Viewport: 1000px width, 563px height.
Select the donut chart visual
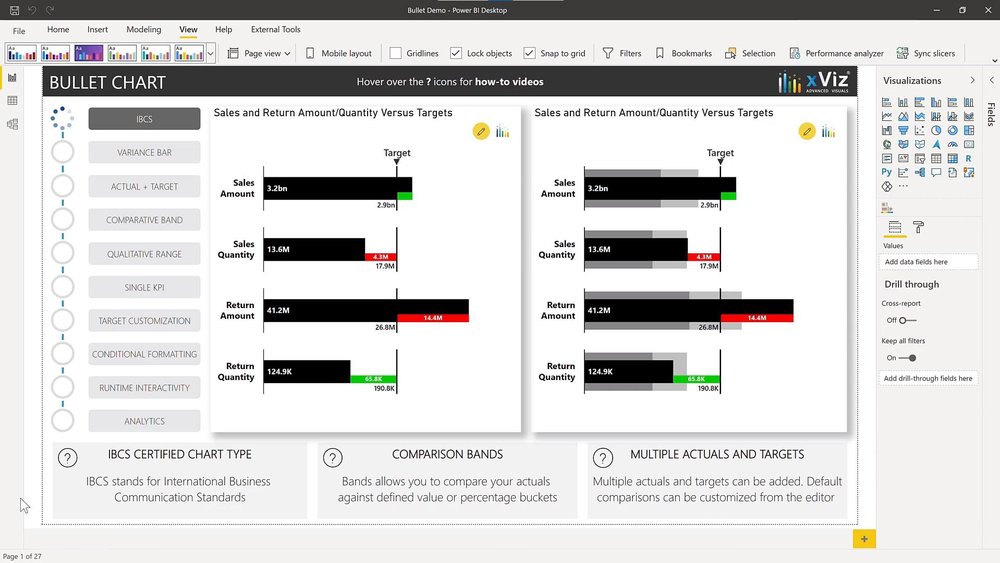click(953, 130)
